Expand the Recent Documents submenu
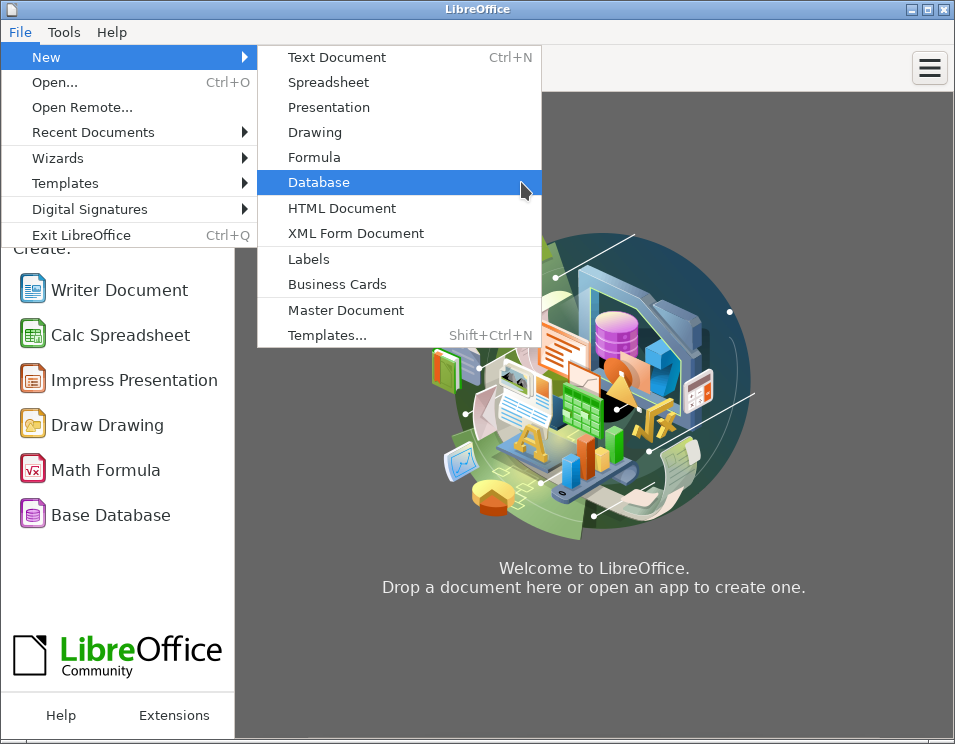955x744 pixels. click(129, 132)
